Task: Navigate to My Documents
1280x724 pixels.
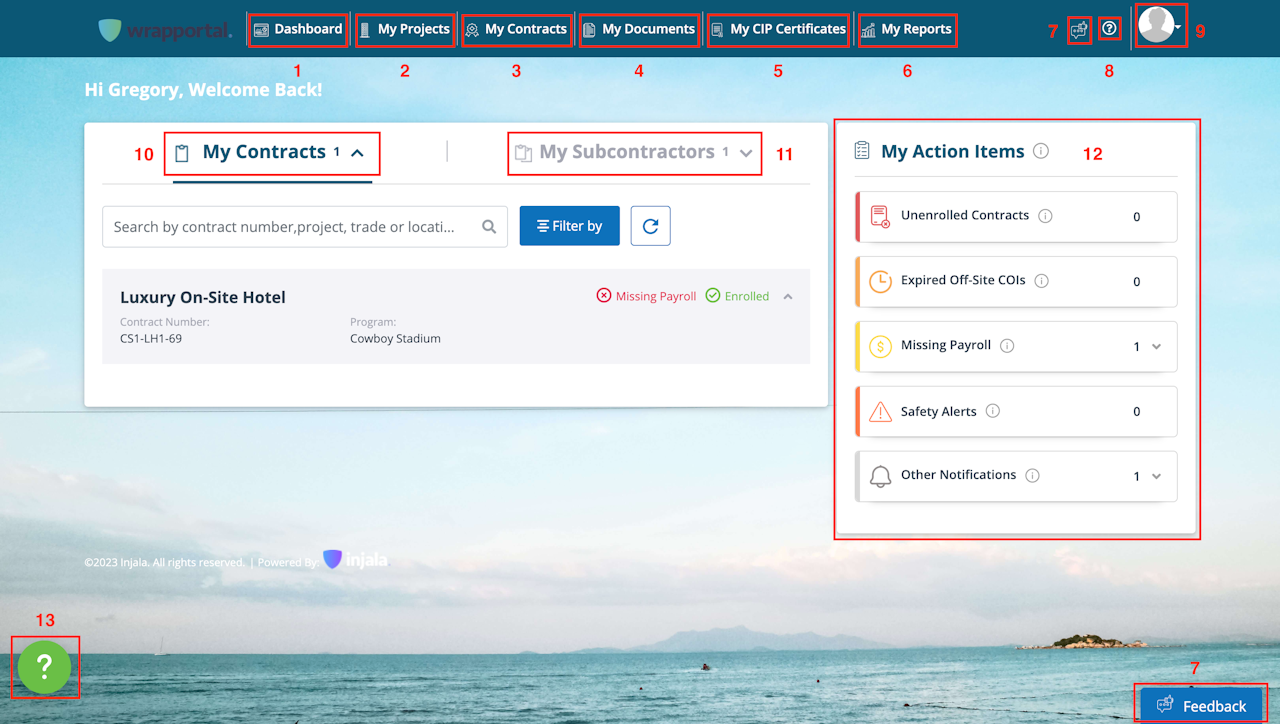Action: (x=639, y=29)
